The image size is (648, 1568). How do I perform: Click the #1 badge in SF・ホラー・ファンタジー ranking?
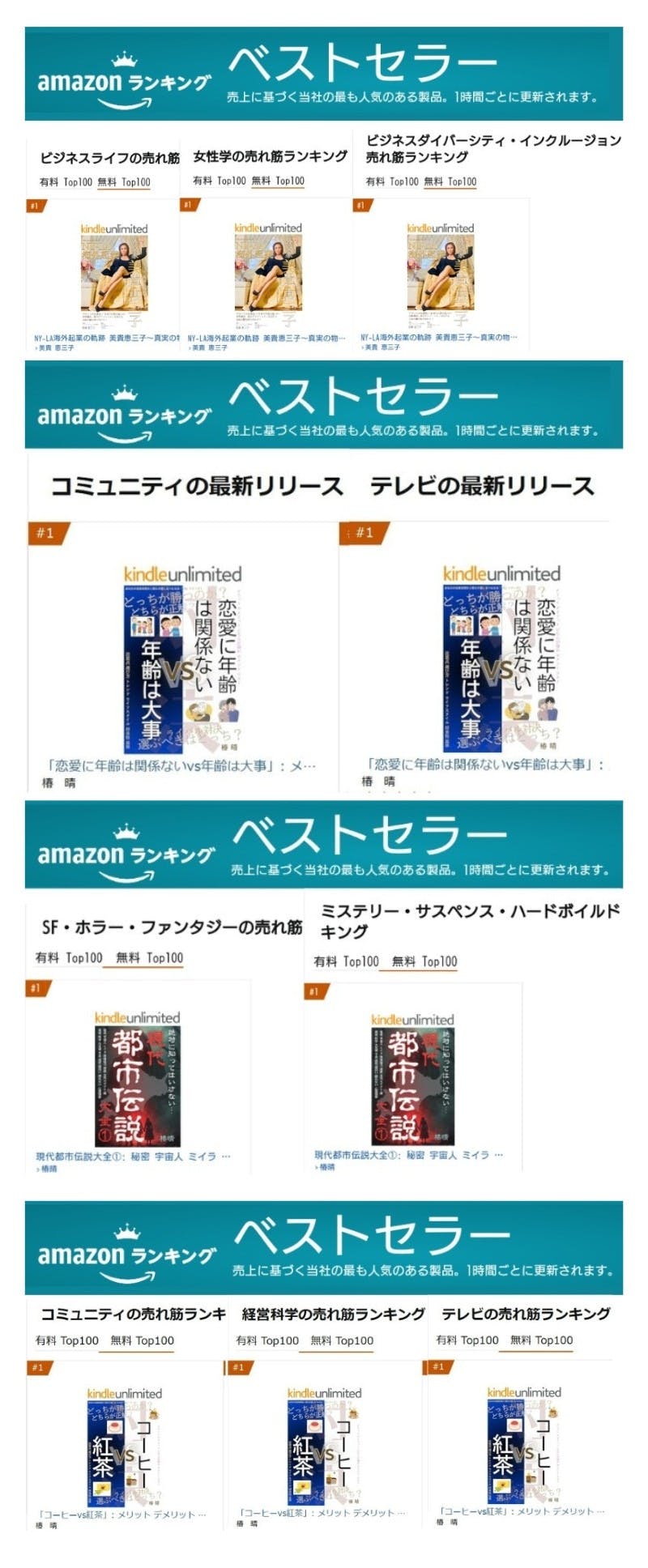coord(38,988)
